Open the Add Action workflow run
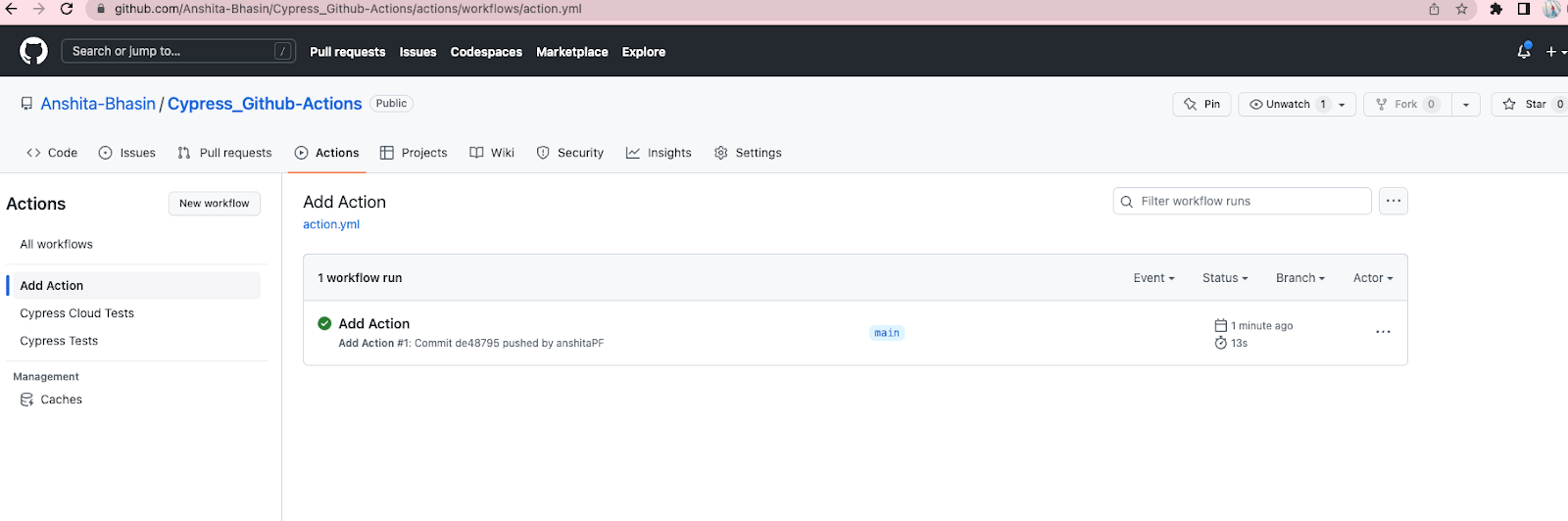The width and height of the screenshot is (1568, 521). tap(374, 323)
